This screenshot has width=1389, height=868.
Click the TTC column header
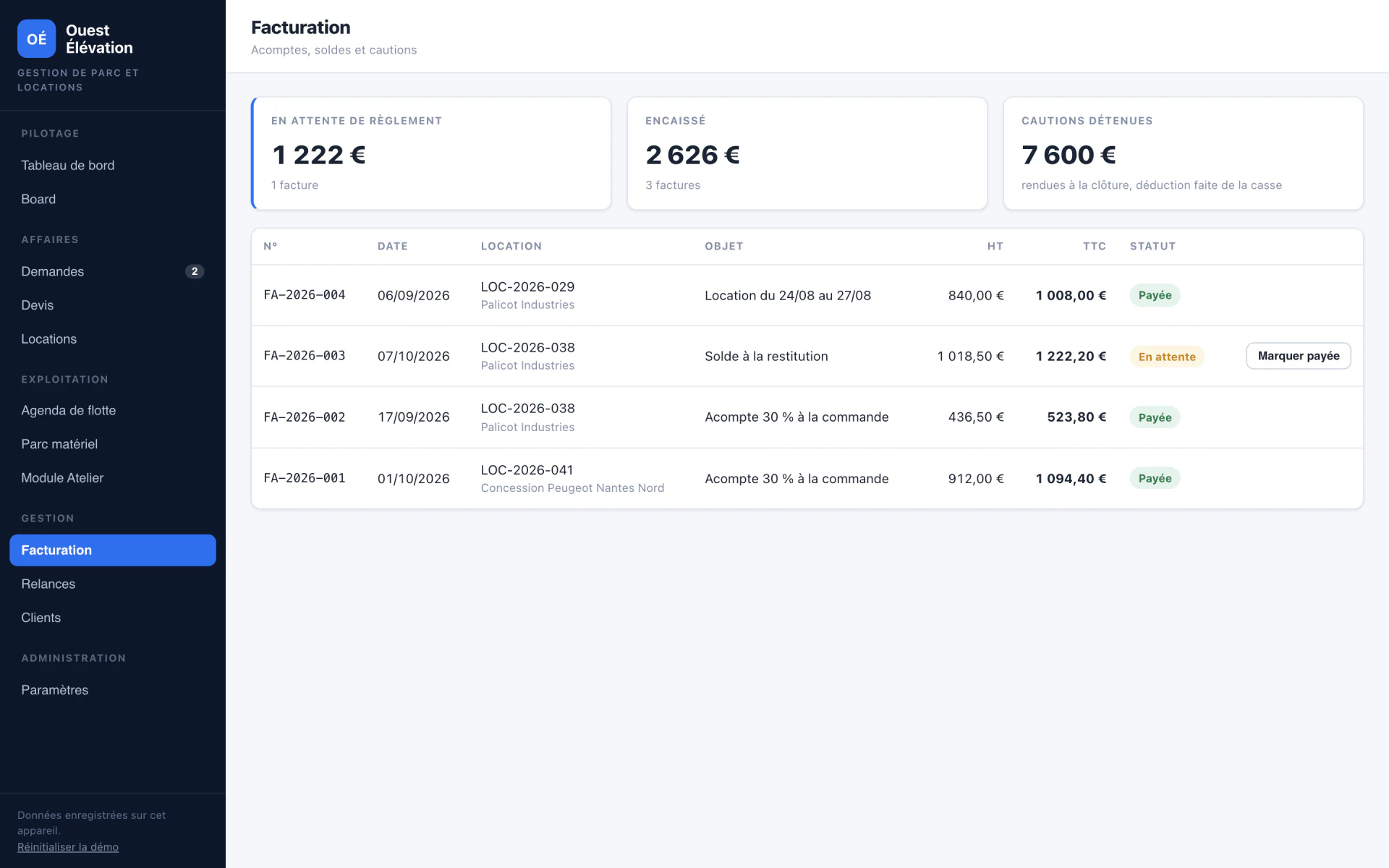[1094, 246]
